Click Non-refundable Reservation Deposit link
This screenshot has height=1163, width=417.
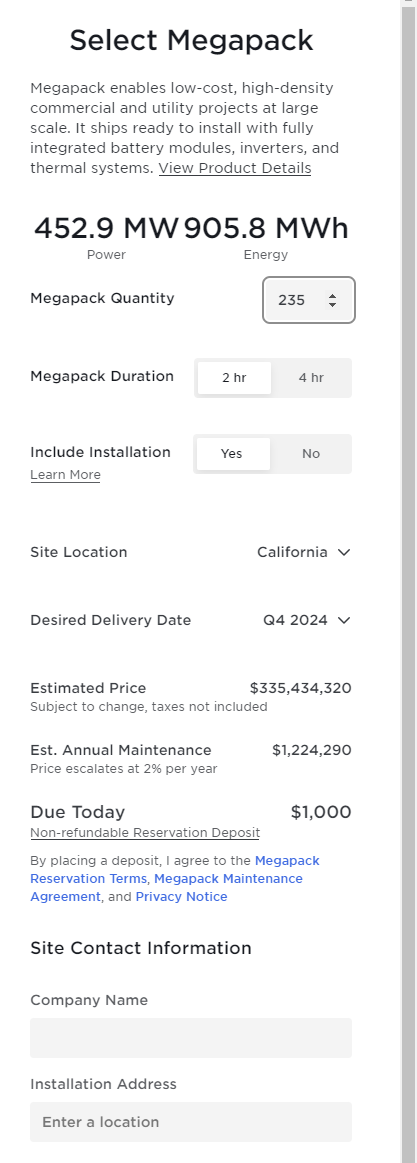point(145,833)
